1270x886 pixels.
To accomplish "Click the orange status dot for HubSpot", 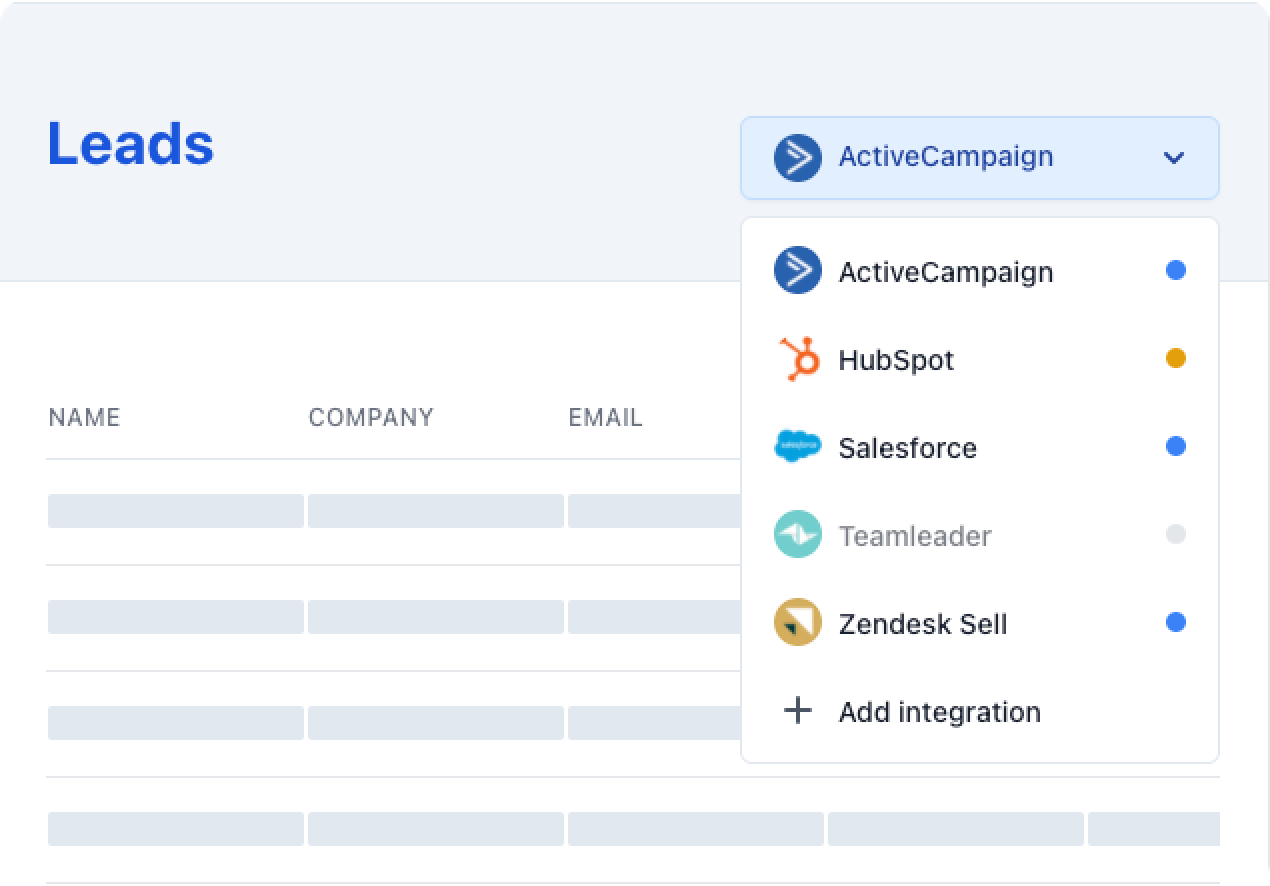I will point(1176,358).
